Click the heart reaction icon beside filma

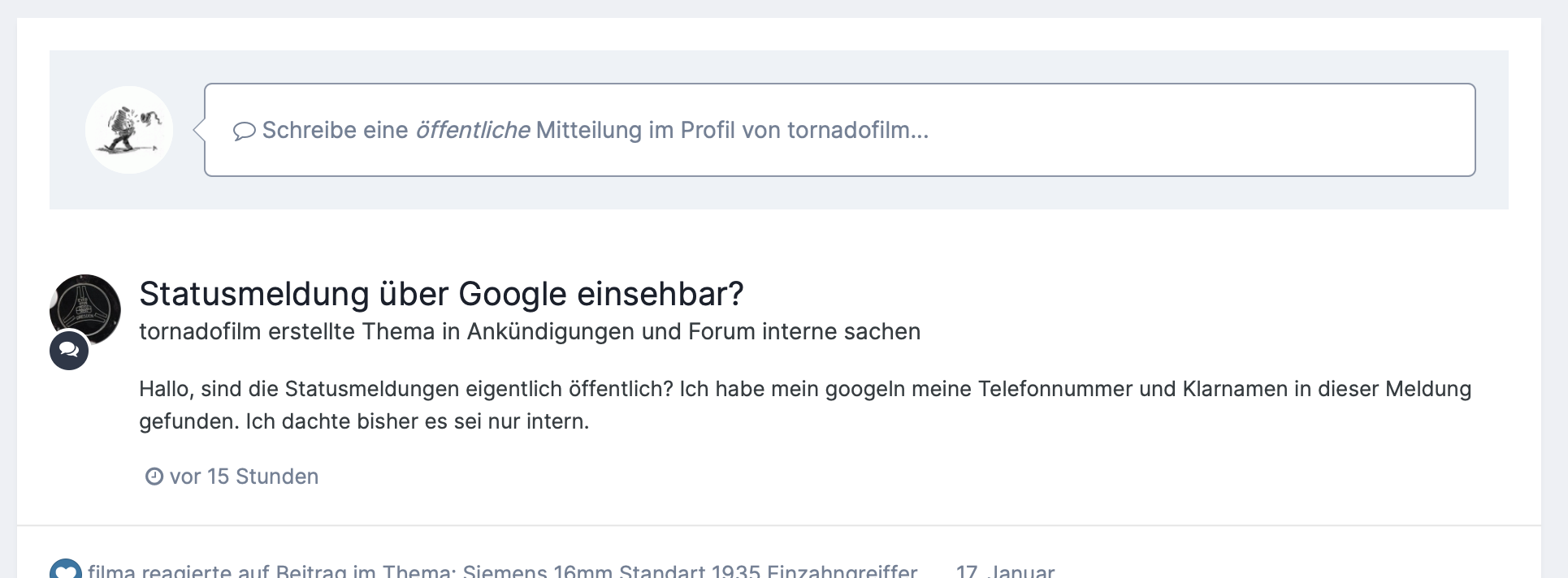click(x=66, y=570)
